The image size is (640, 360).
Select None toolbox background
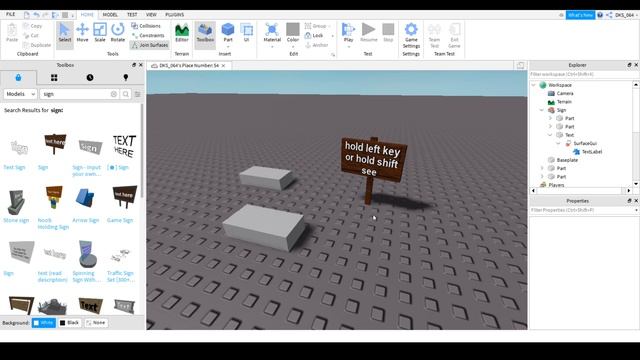[x=96, y=322]
